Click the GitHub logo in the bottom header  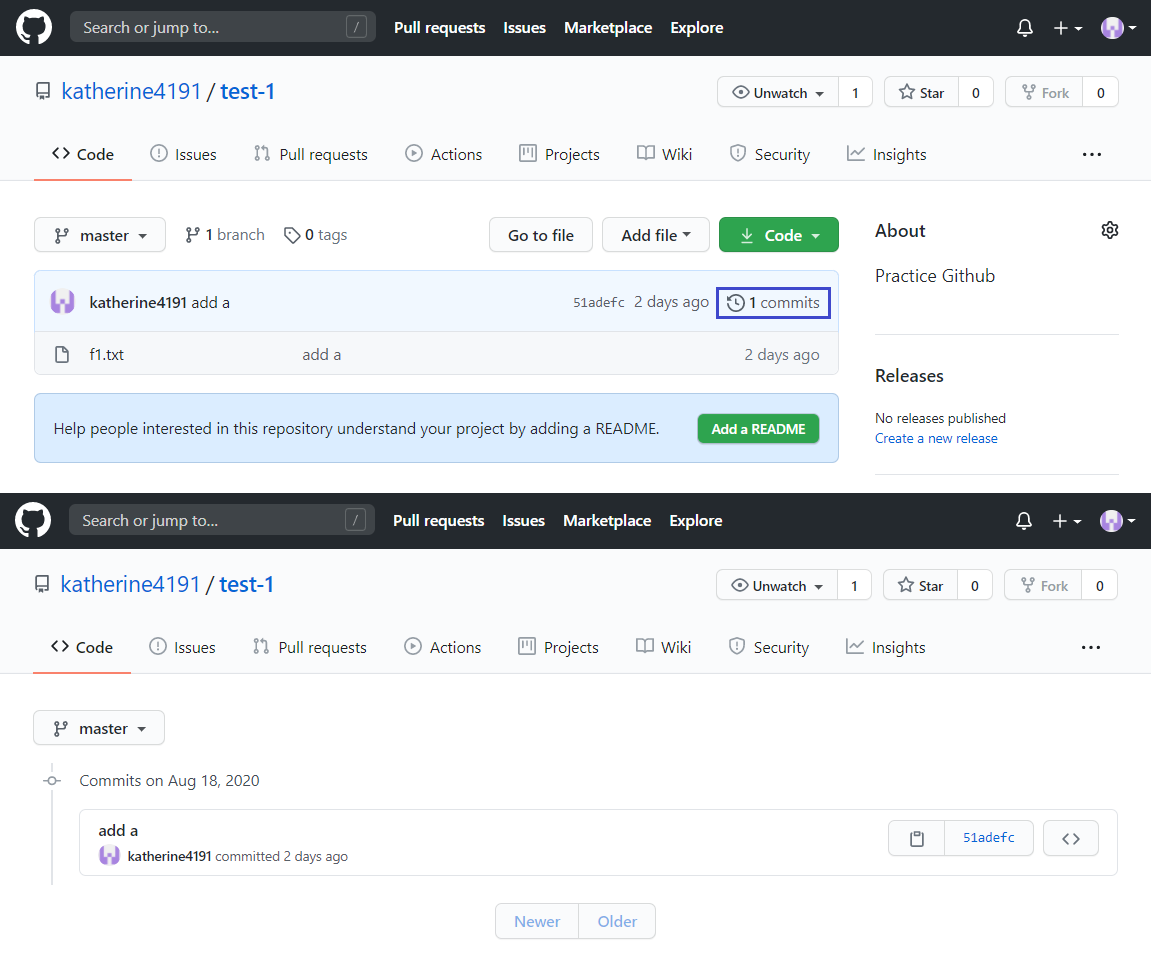pyautogui.click(x=33, y=521)
